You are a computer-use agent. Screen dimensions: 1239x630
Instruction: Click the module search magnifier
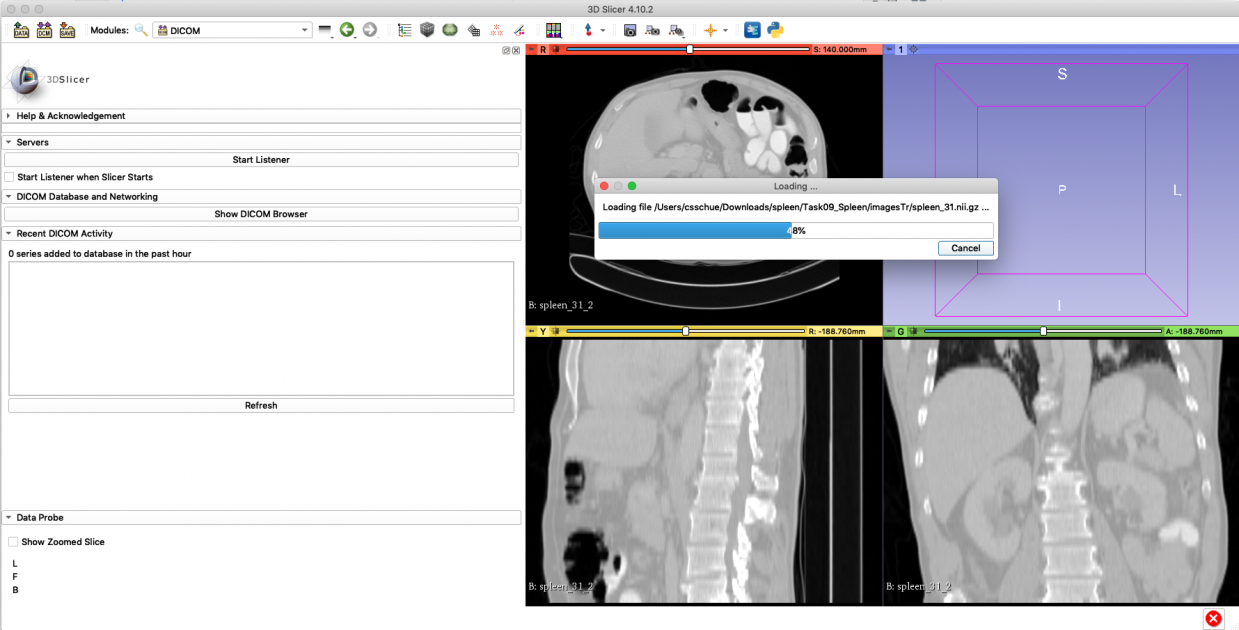(139, 29)
